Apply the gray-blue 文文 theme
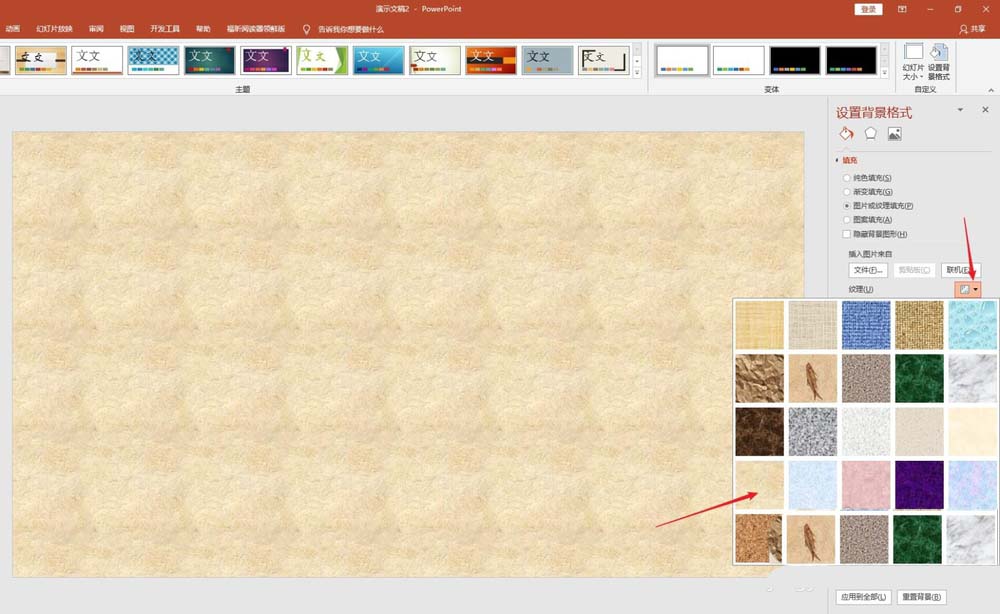Screen dimensions: 1000x614 547,61
